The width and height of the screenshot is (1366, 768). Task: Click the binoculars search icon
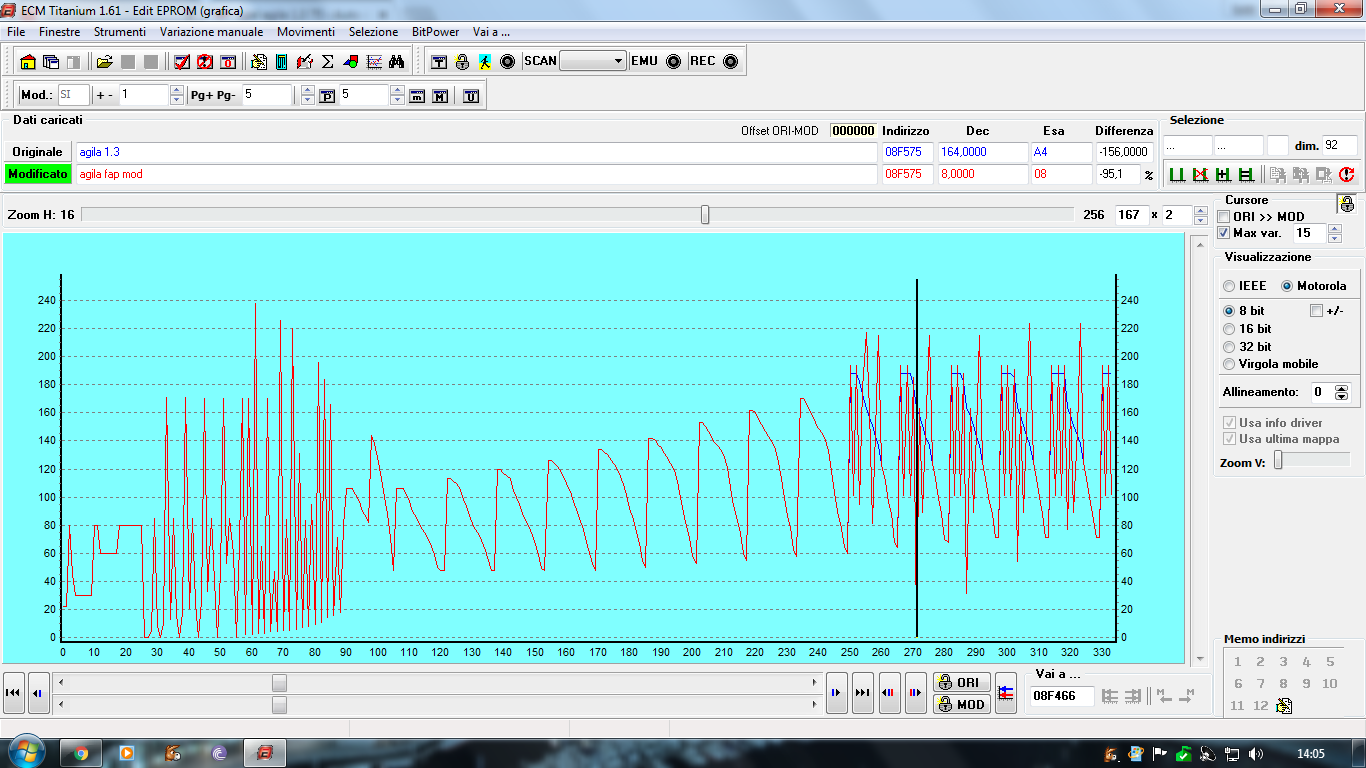[x=396, y=62]
